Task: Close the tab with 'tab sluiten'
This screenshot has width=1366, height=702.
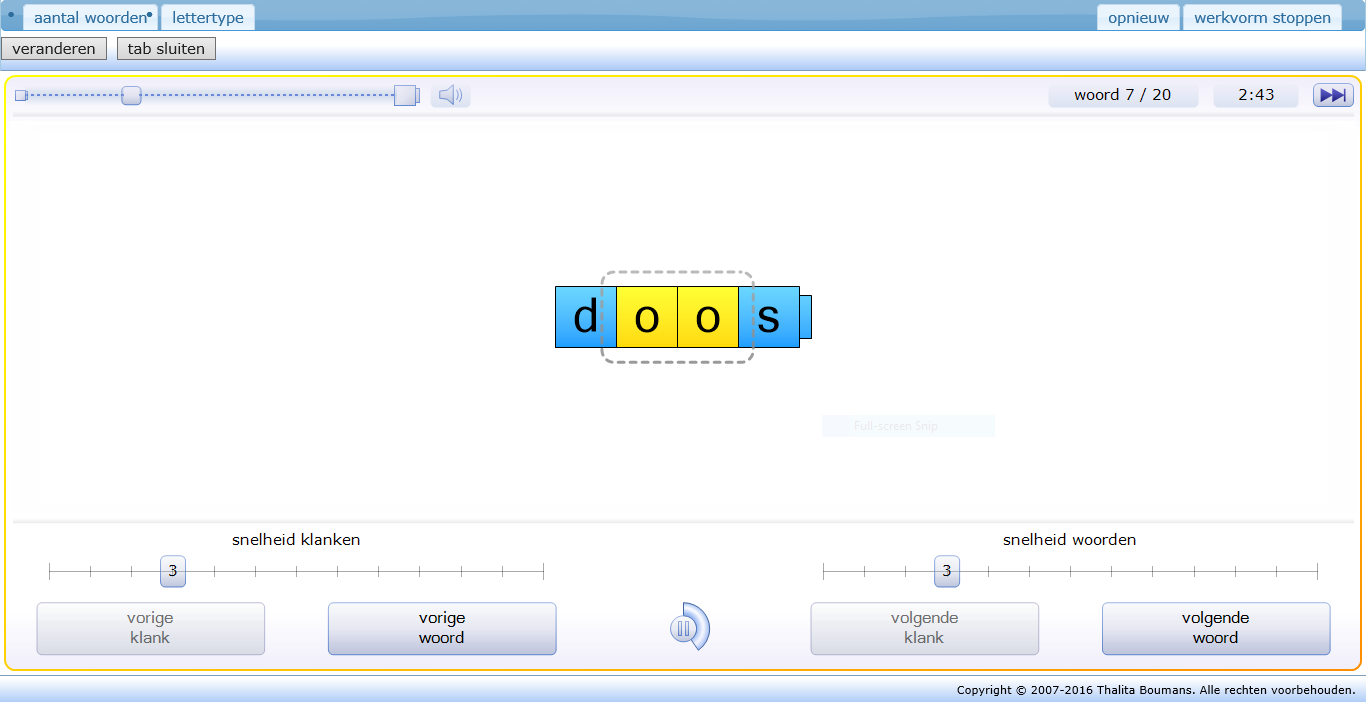Action: [166, 49]
